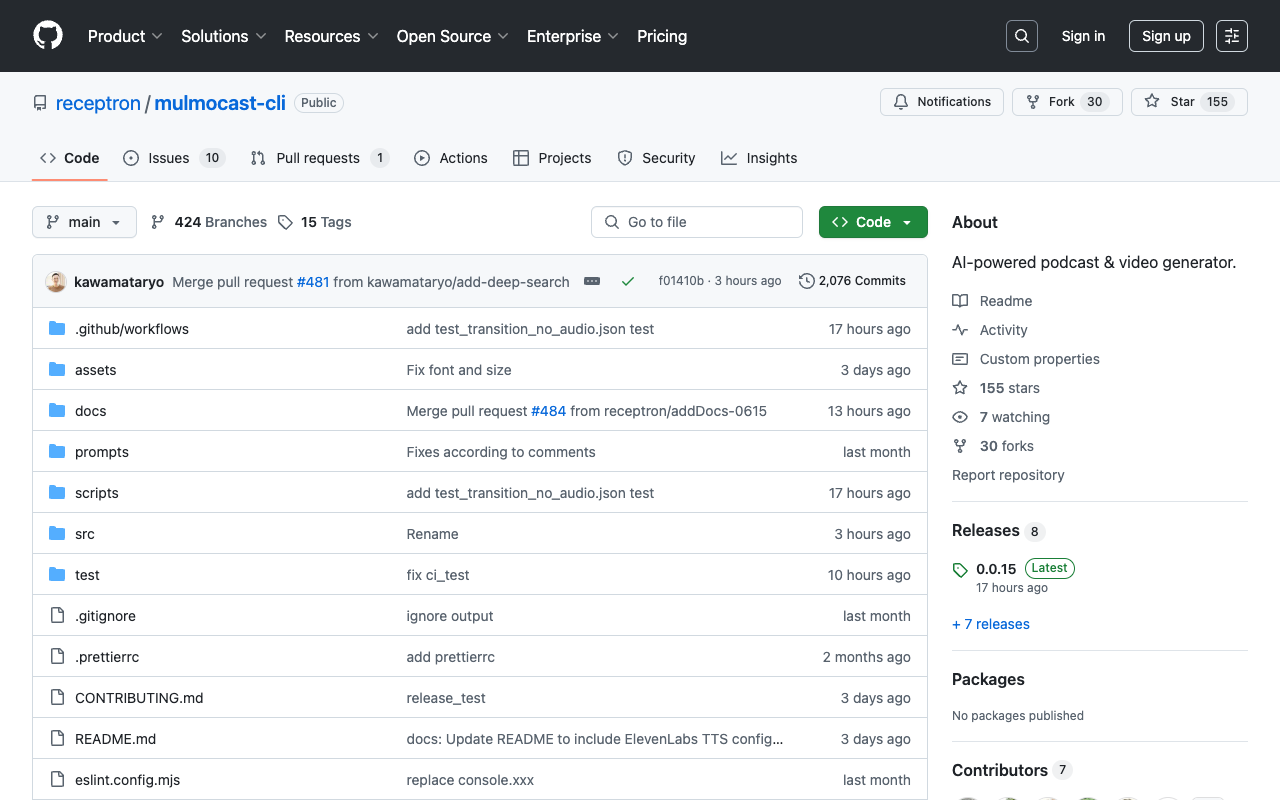Screen dimensions: 1280x800
Task: Switch to the Issues tab
Action: tap(174, 158)
